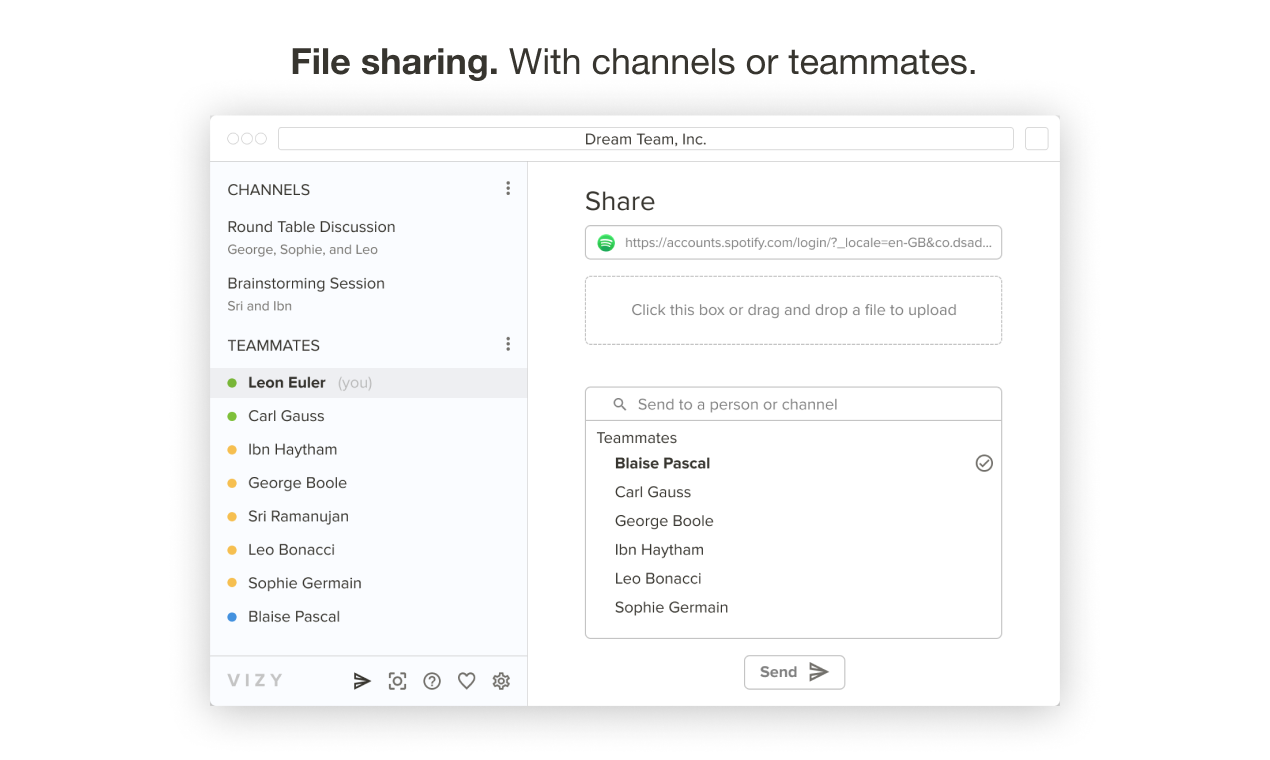The width and height of the screenshot is (1270, 760).
Task: Open the Channels three-dot menu
Action: click(x=508, y=188)
